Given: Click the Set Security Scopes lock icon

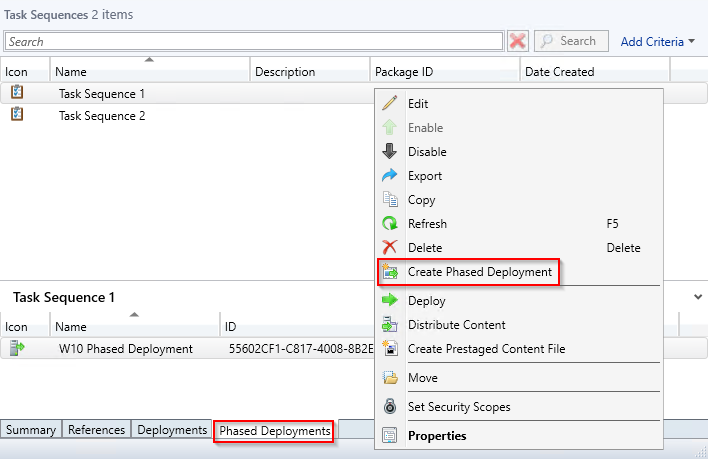Looking at the screenshot, I should pyautogui.click(x=390, y=407).
